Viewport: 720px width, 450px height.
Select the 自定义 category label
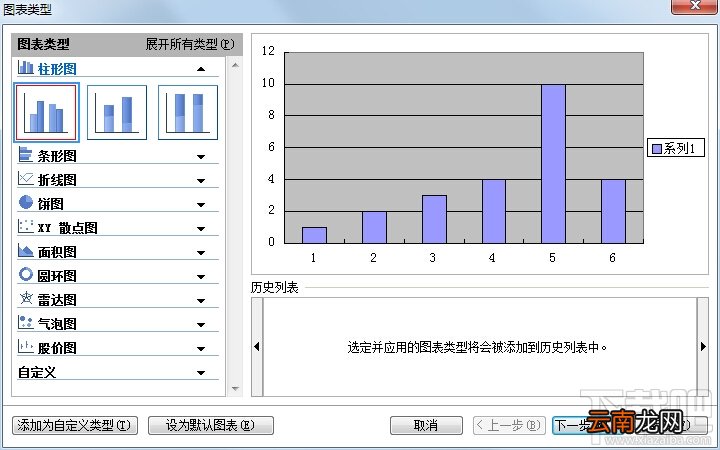37,372
